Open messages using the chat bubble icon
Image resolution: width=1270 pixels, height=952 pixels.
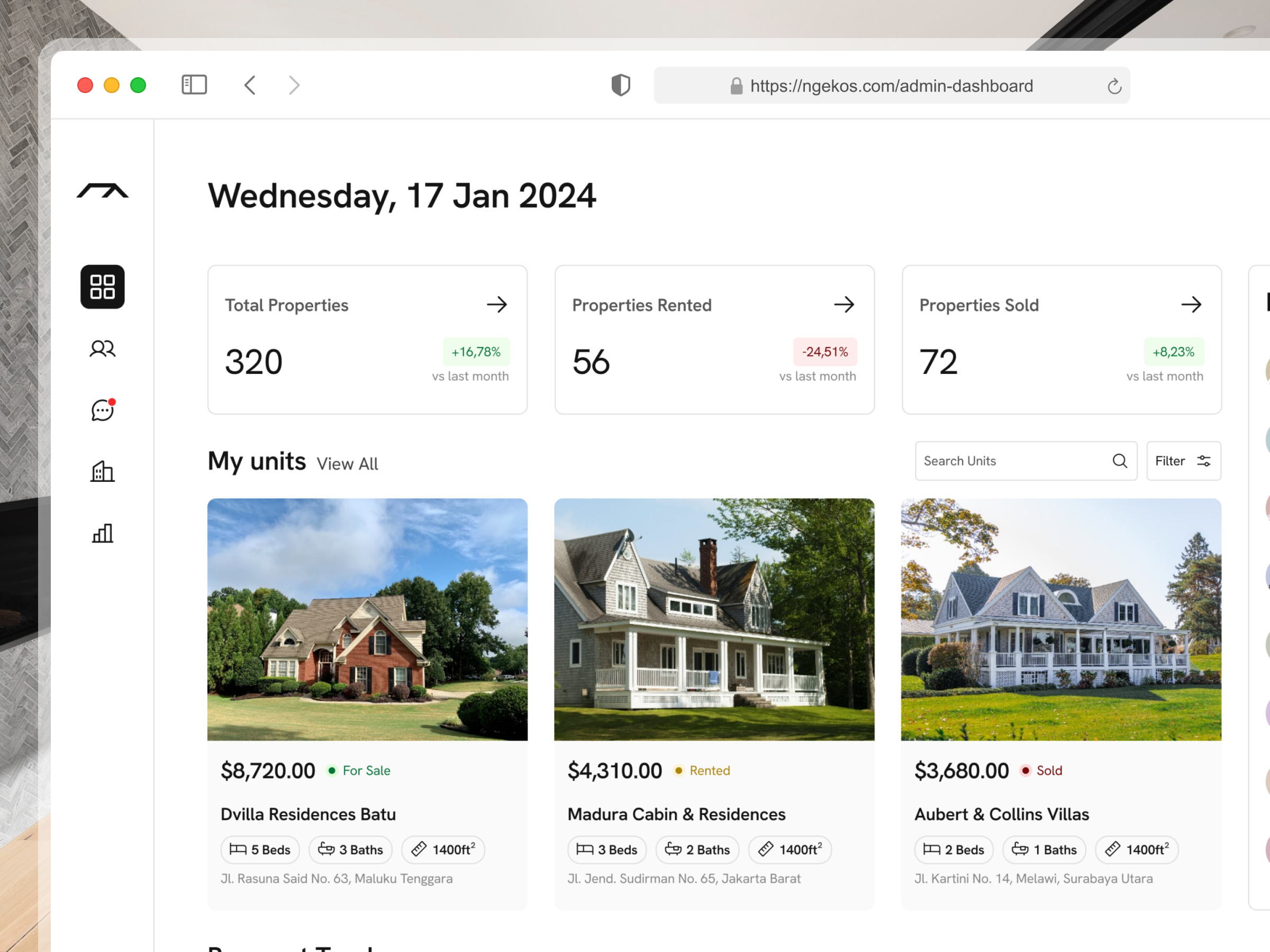click(x=102, y=410)
